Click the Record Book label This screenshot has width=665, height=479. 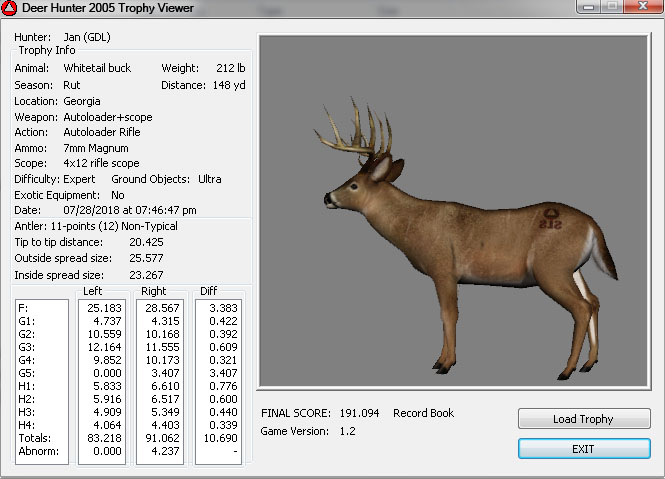424,413
